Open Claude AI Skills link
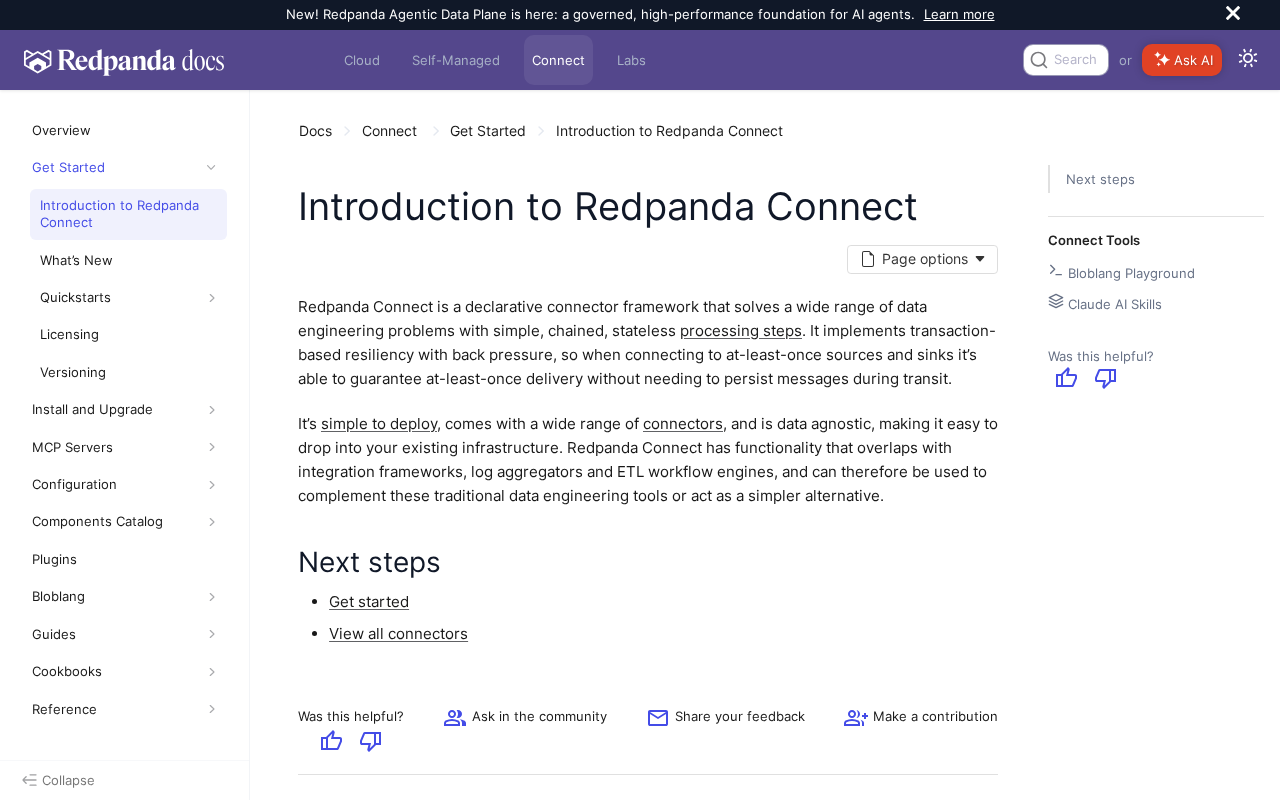Image resolution: width=1280 pixels, height=800 pixels. click(x=1114, y=304)
